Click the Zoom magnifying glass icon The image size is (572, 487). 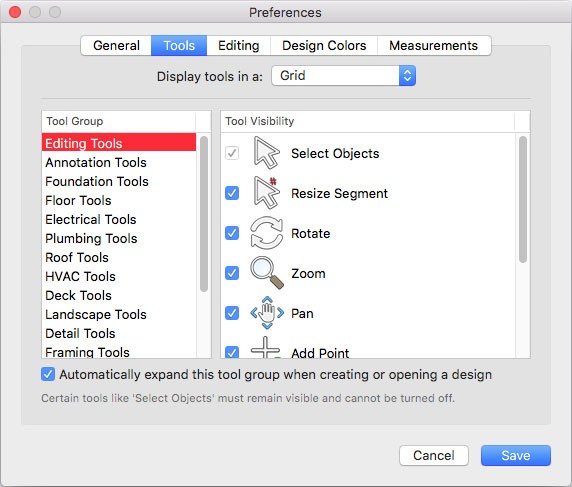coord(267,273)
